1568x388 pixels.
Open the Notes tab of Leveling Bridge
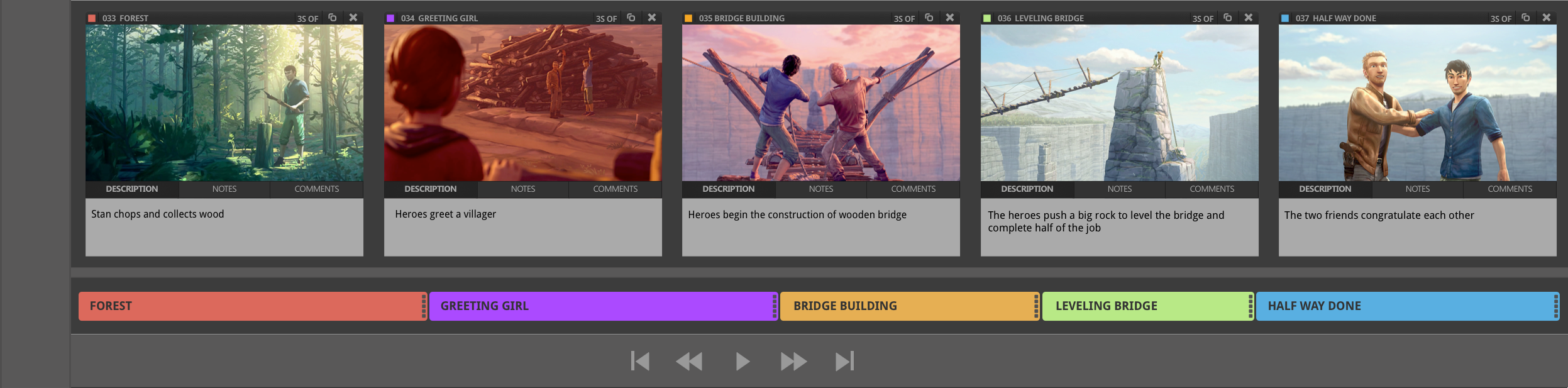coord(1120,189)
